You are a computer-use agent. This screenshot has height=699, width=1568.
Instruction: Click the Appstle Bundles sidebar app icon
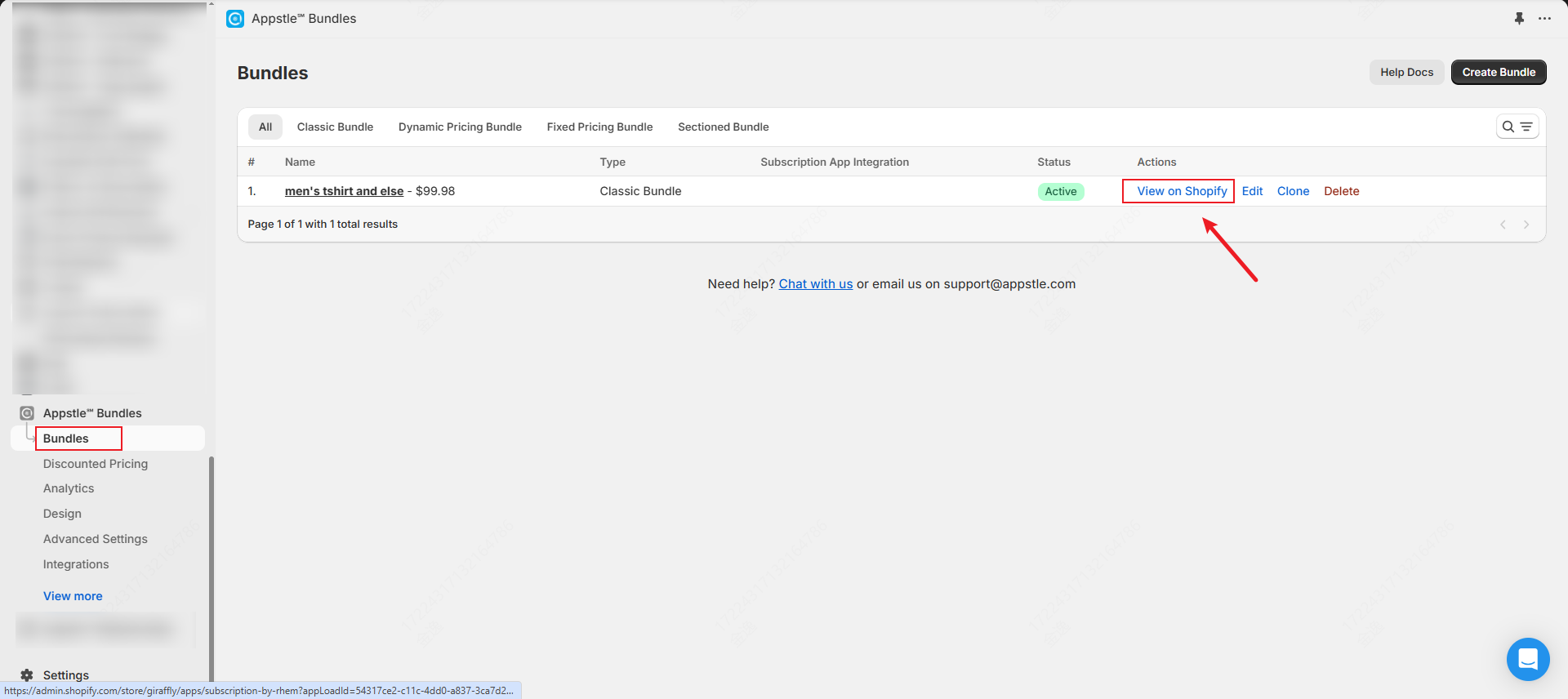click(27, 413)
